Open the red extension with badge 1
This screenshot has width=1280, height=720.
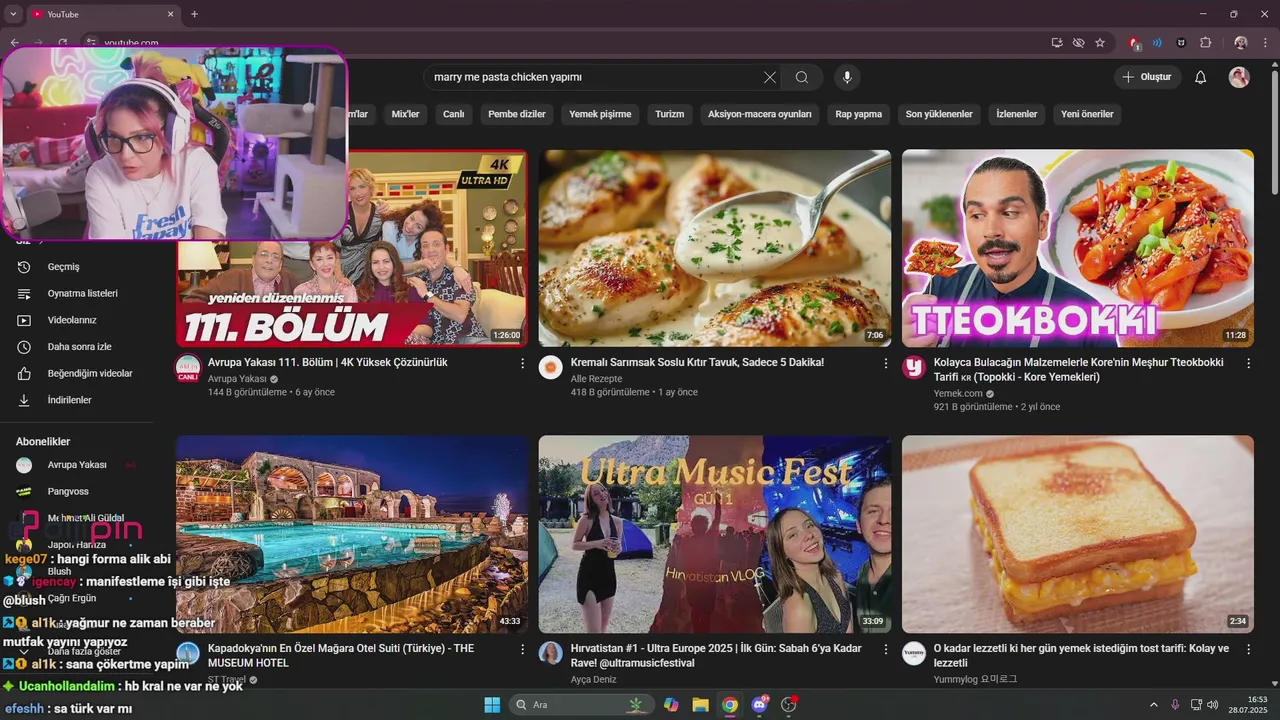(1135, 43)
